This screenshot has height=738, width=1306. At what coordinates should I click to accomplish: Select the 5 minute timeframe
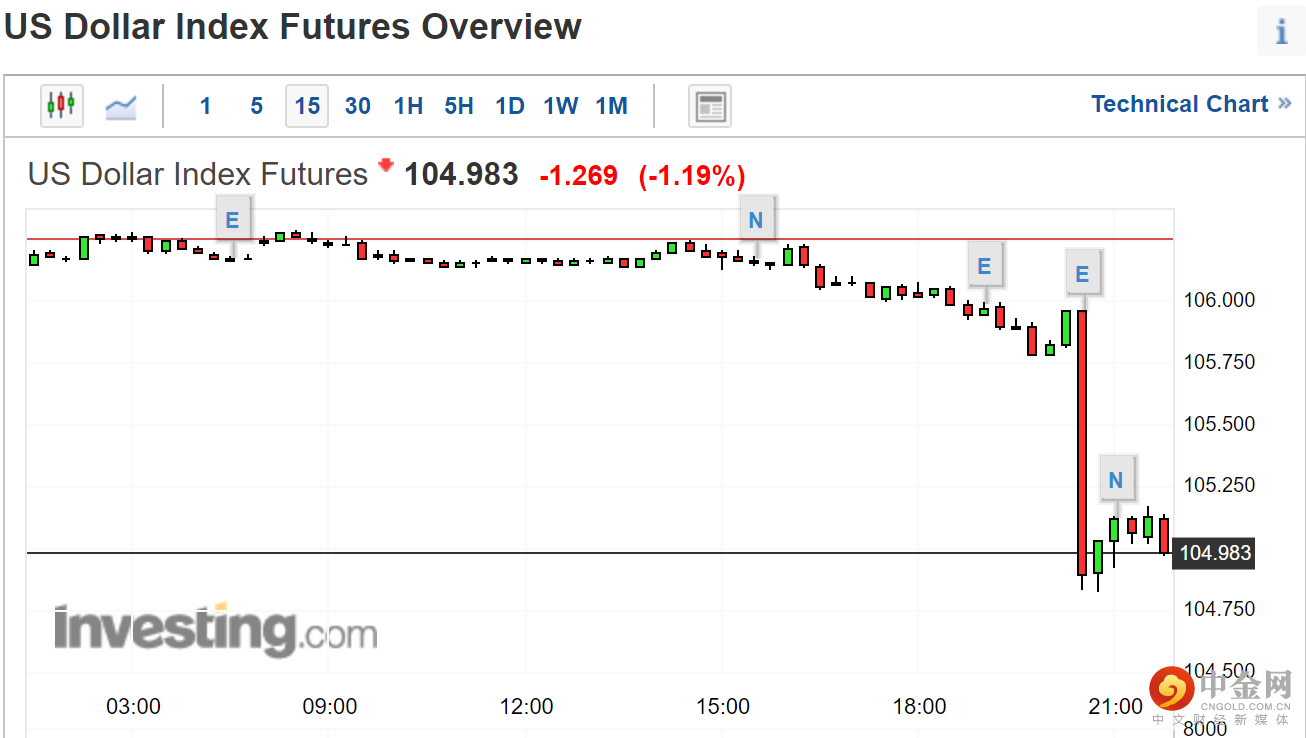point(256,106)
